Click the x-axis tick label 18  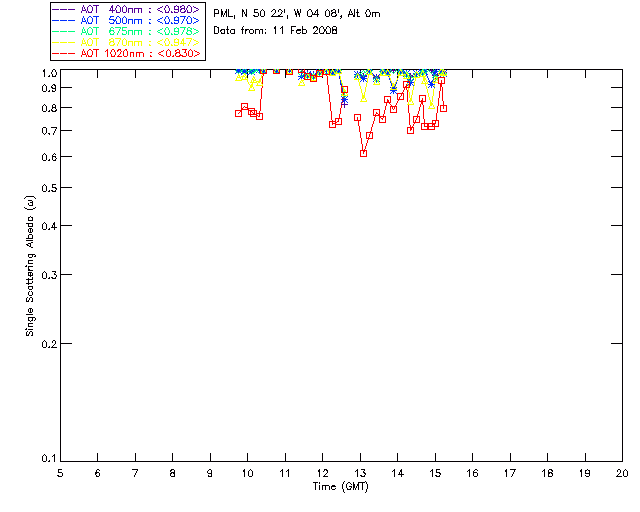point(548,473)
